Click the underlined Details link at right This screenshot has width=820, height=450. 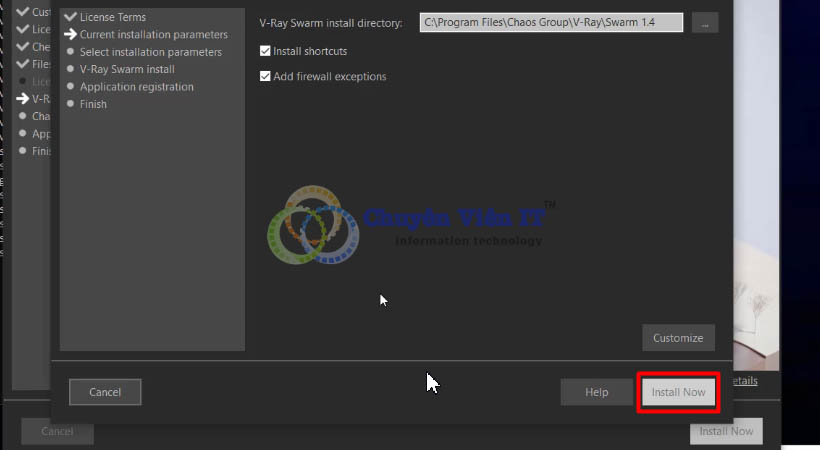[745, 381]
